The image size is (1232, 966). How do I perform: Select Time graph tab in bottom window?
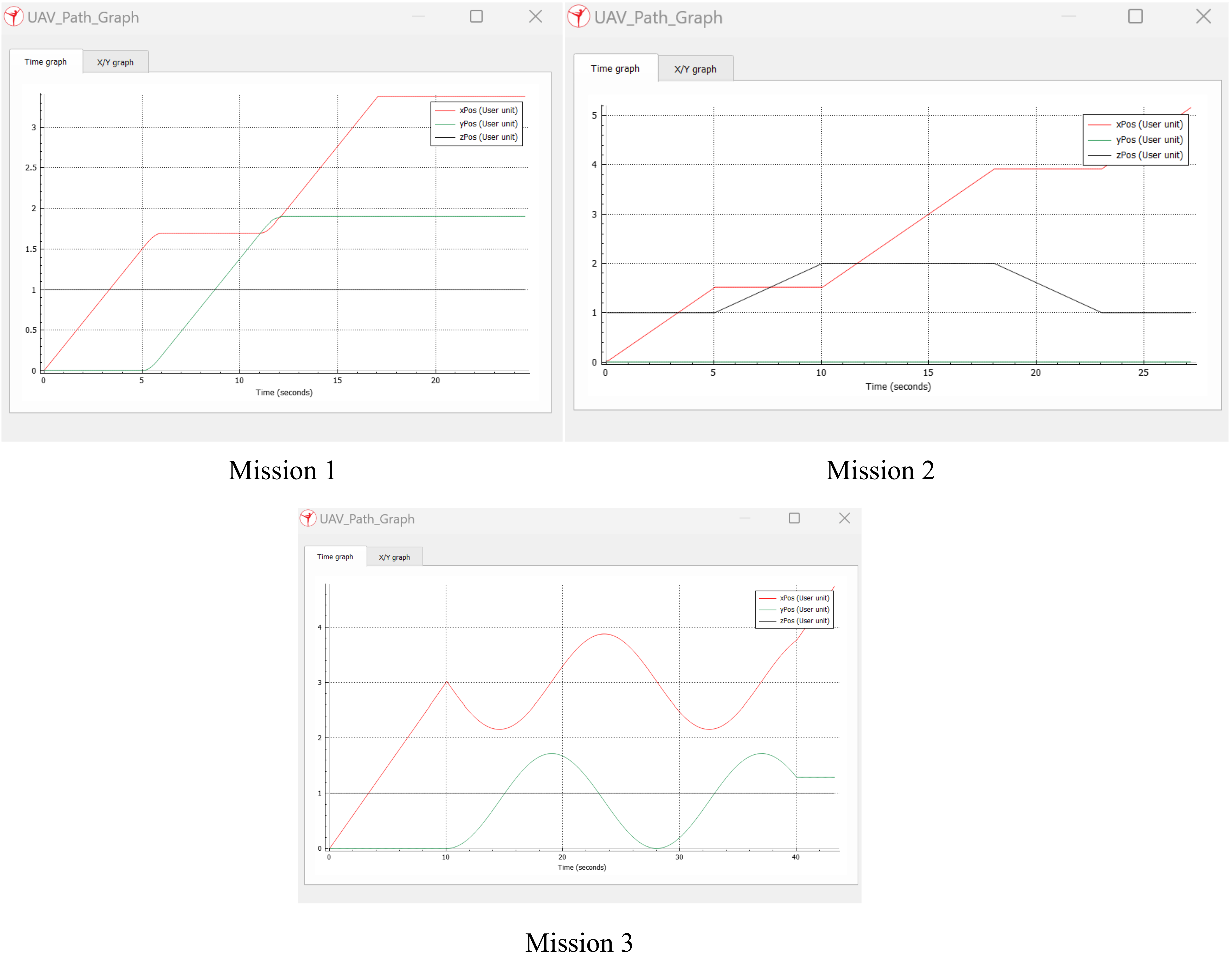pos(335,557)
